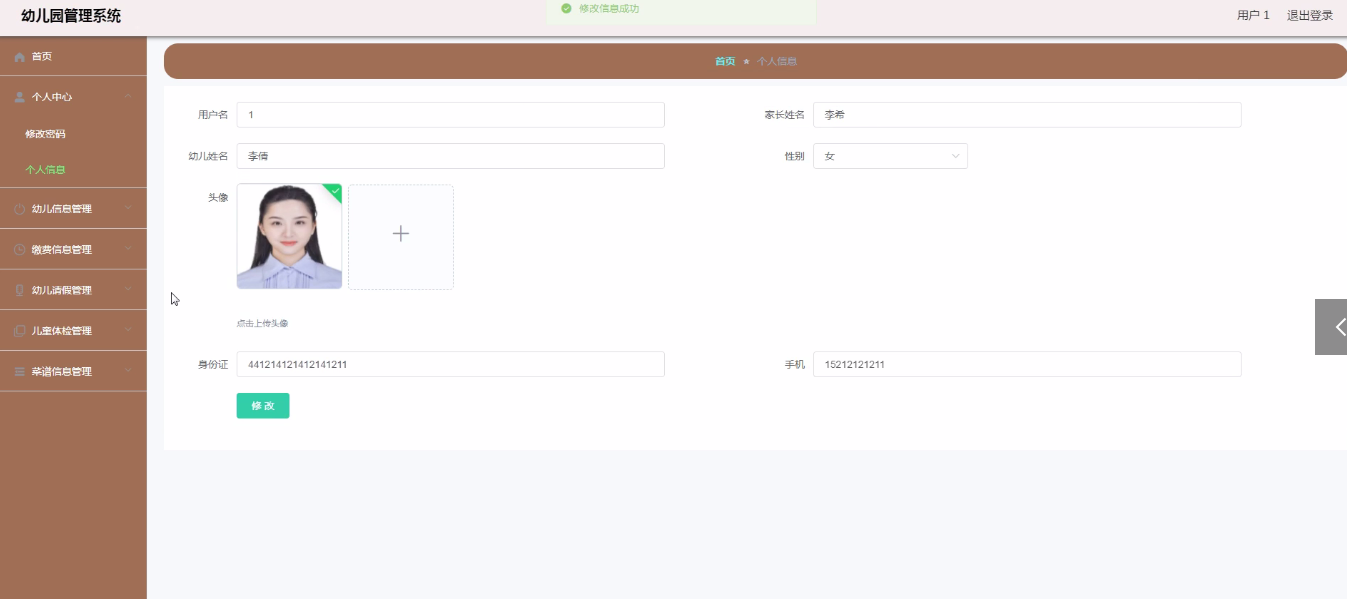Screen dimensions: 1347x599
Task: Click the clock icon beside 缴费信息管理
Action: point(19,249)
